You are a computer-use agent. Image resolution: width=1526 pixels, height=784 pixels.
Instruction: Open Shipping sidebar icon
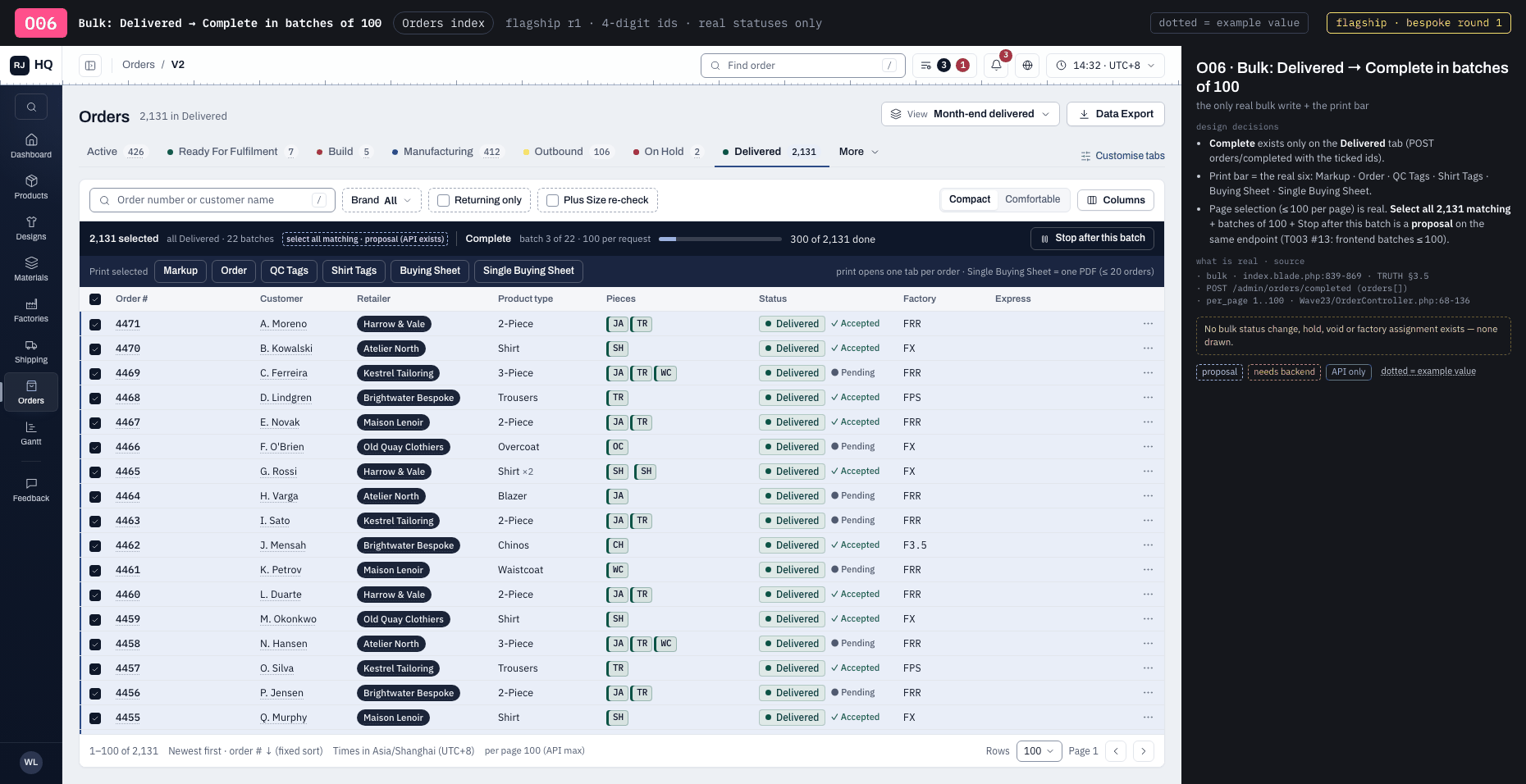pyautogui.click(x=31, y=351)
